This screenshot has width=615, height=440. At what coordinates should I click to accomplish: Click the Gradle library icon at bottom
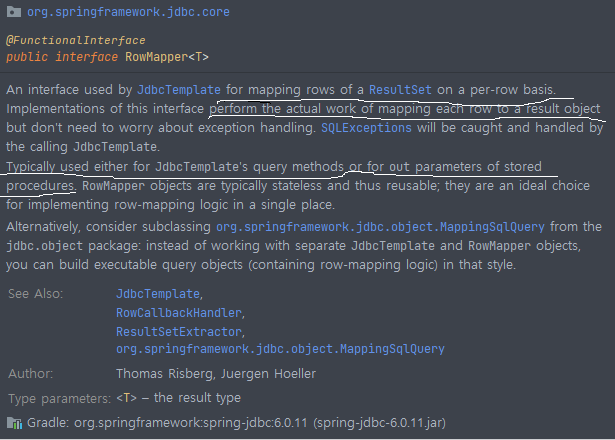point(15,423)
